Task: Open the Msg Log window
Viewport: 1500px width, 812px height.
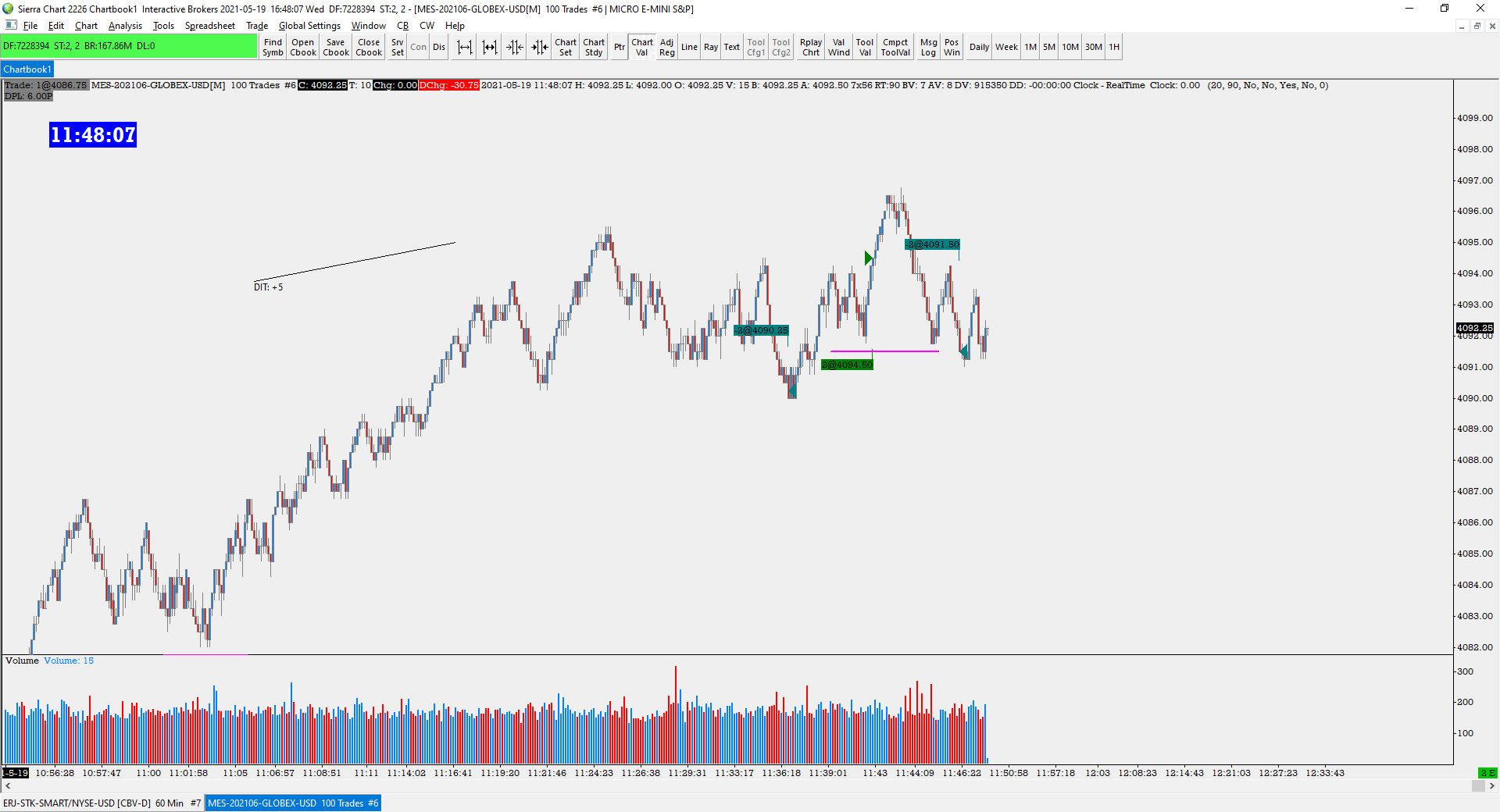Action: pyautogui.click(x=928, y=48)
